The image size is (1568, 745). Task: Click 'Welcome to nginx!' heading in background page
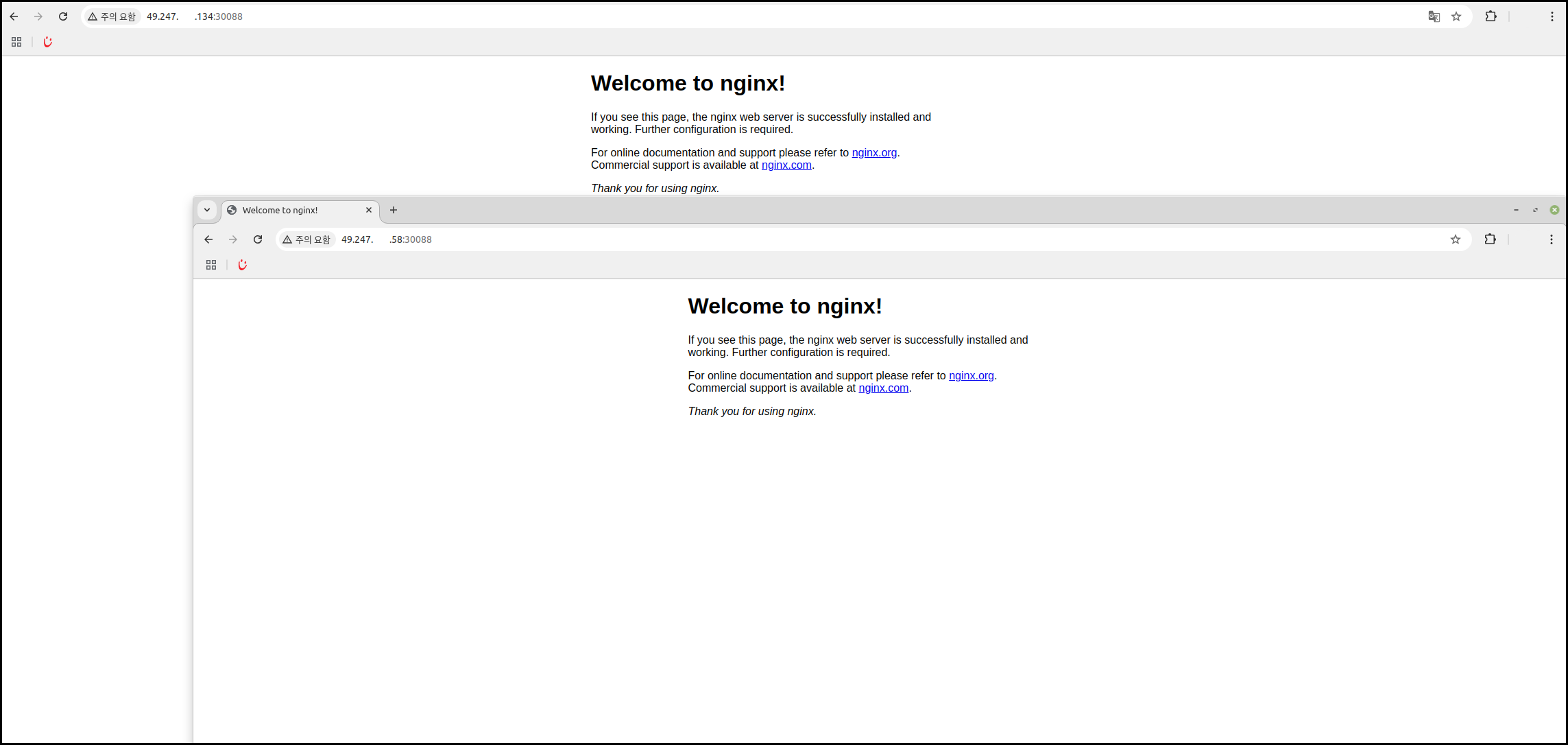coord(688,83)
